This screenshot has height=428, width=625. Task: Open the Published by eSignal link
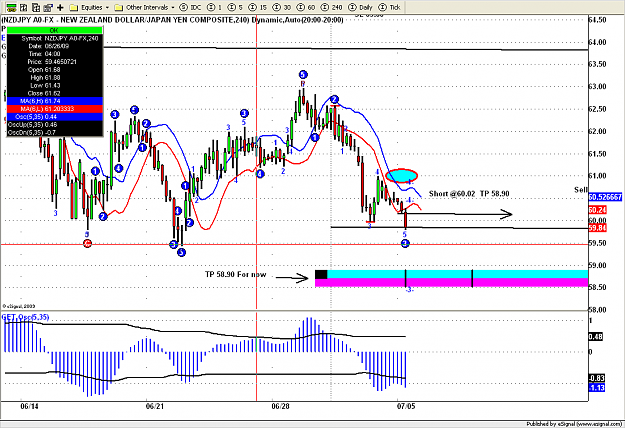tap(574, 424)
